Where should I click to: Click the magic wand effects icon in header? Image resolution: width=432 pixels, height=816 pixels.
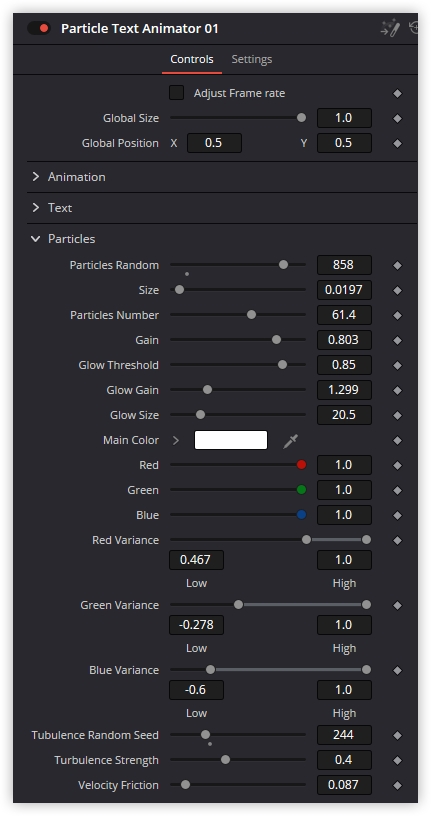point(390,28)
